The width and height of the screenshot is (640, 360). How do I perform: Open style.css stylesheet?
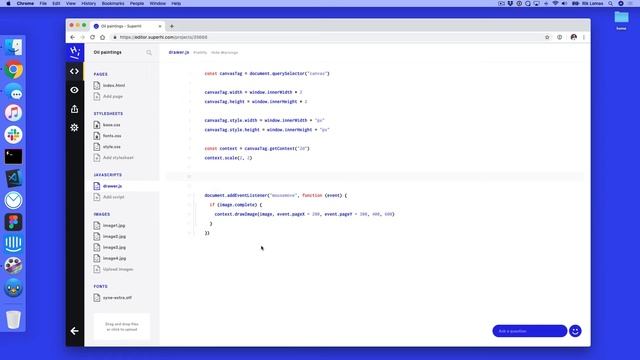pyautogui.click(x=111, y=147)
